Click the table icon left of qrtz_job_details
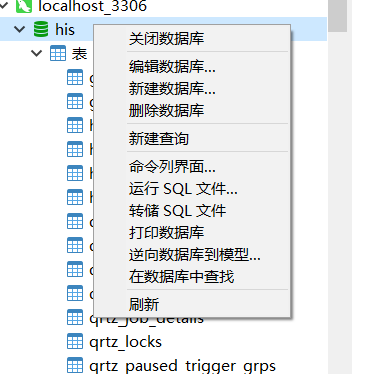Screen dimensions: 381x374 point(75,317)
